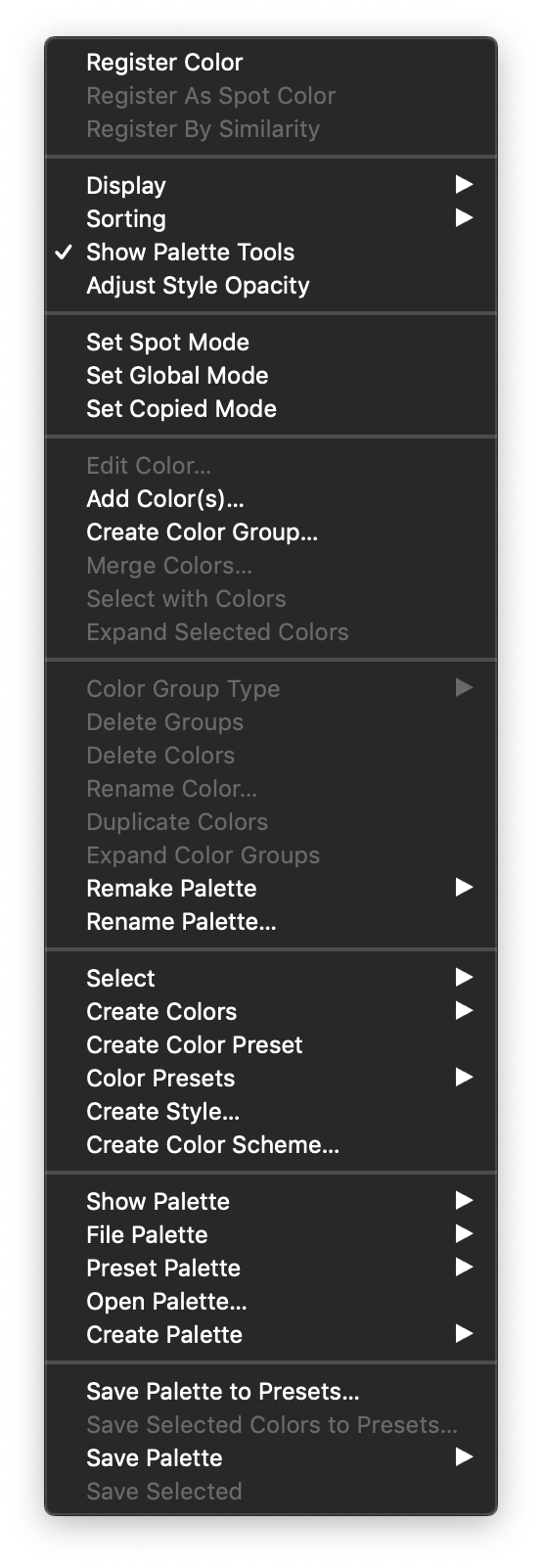Click Save Palette to Presets…
The image size is (542, 1568).
[x=270, y=1392]
